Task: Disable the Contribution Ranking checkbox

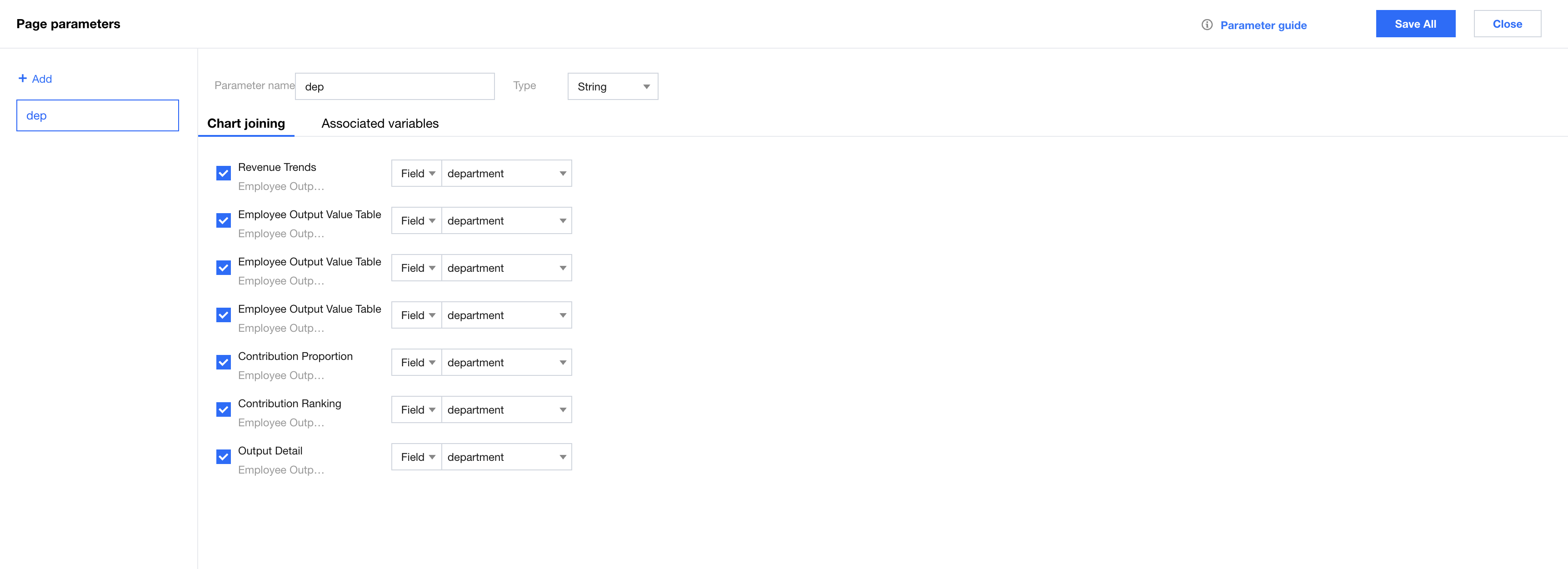Action: pos(224,409)
